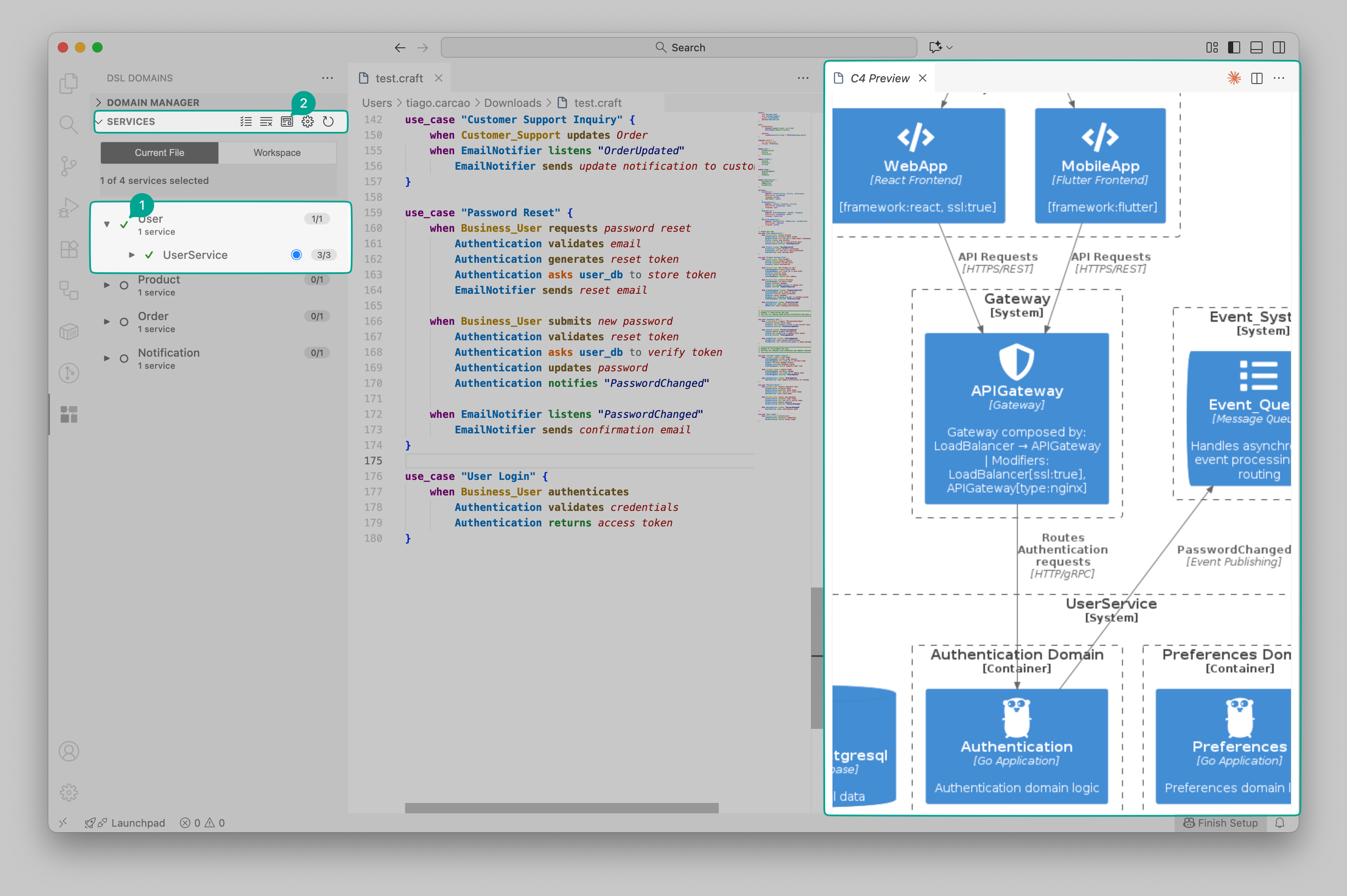Expand the UserService tree item

point(131,255)
